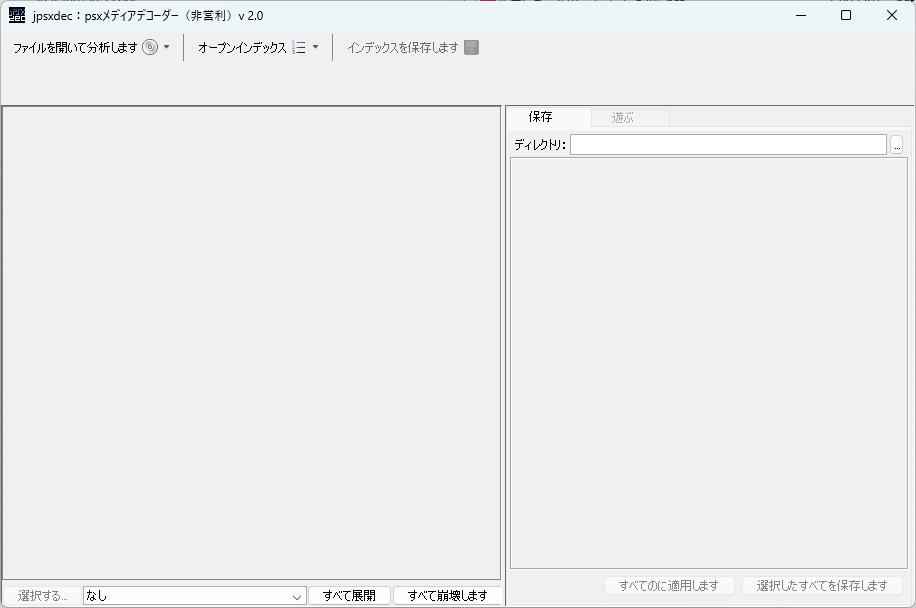Screen dimensions: 916x608
Task: Switch to the 保存 tab
Action: (540, 117)
